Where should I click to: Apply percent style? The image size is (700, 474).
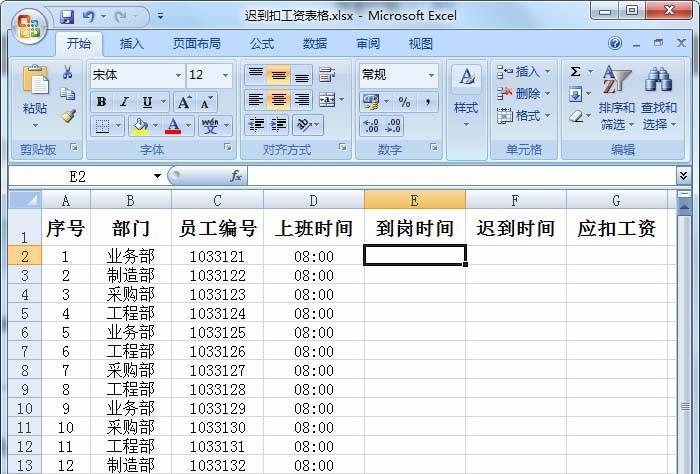click(404, 102)
